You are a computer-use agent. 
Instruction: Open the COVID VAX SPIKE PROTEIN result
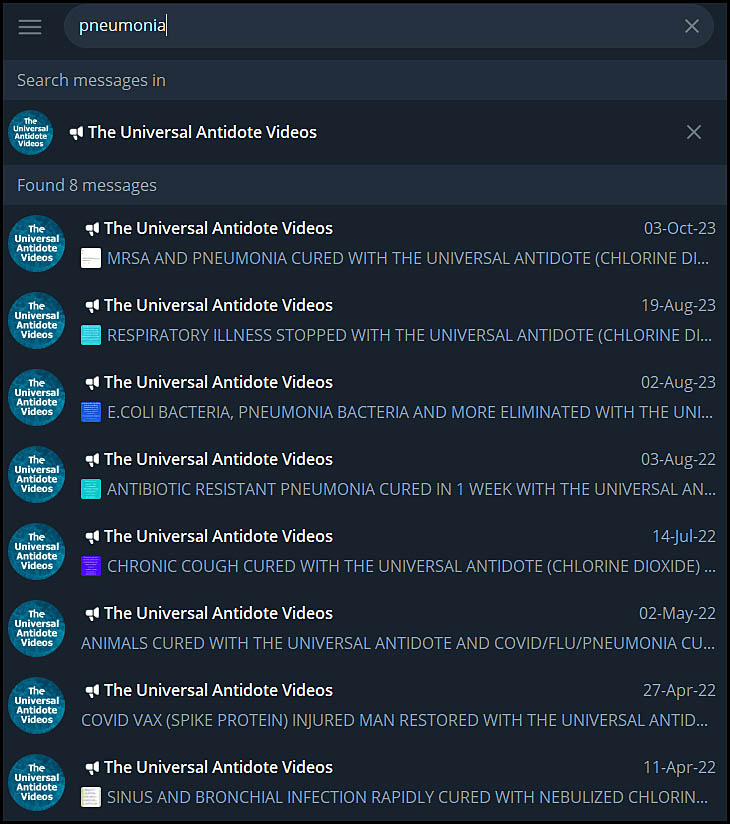point(365,705)
